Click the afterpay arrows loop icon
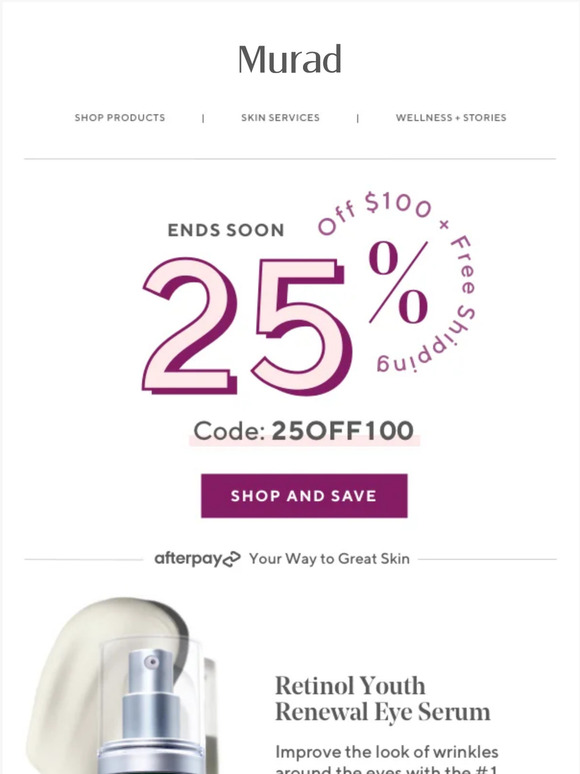The image size is (580, 774). 232,559
